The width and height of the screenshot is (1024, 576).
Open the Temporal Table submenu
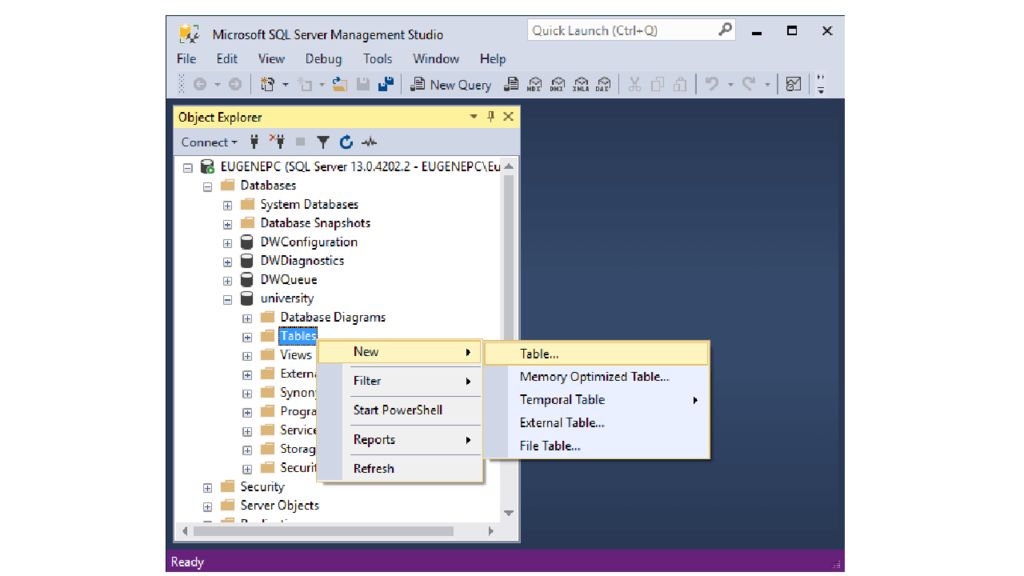coord(597,400)
